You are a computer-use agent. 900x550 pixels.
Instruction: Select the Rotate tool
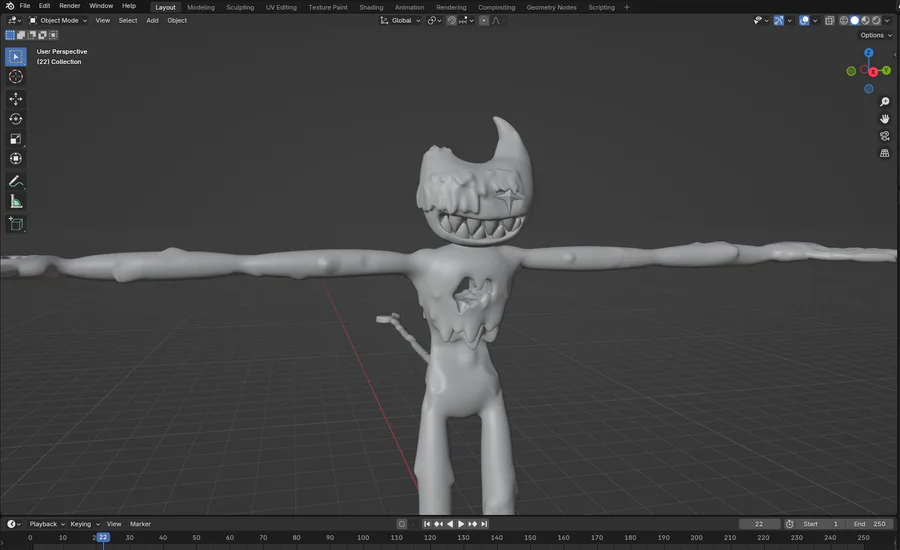(x=16, y=119)
